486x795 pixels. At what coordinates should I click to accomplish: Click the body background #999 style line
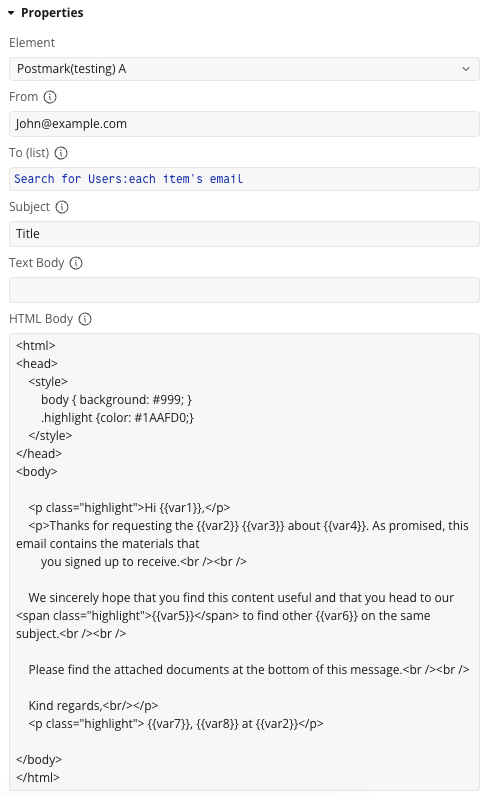116,400
